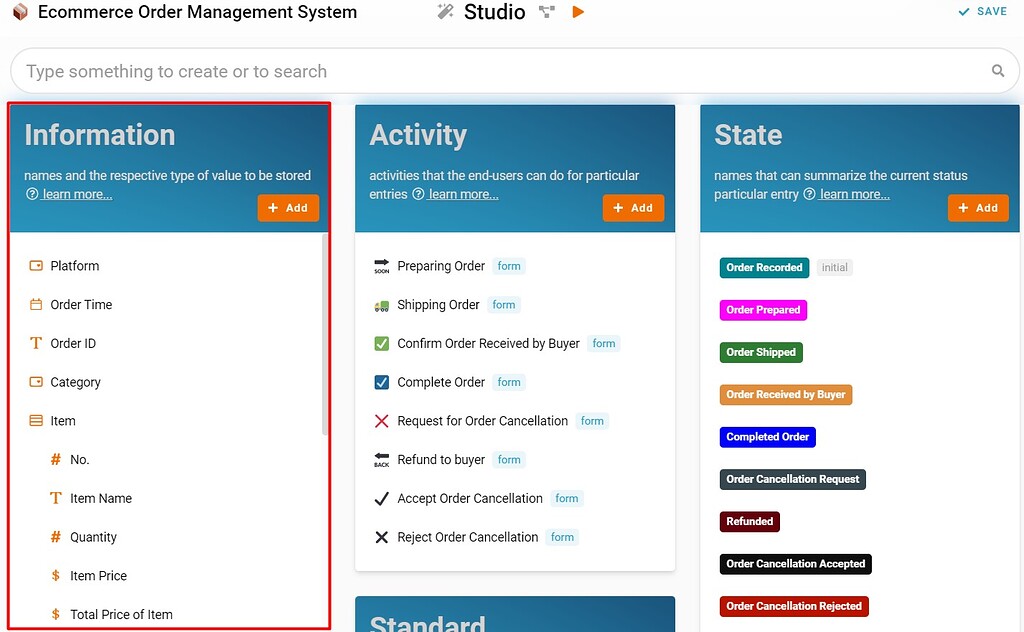Click the Order ID text type icon
The height and width of the screenshot is (632, 1024).
(x=36, y=343)
